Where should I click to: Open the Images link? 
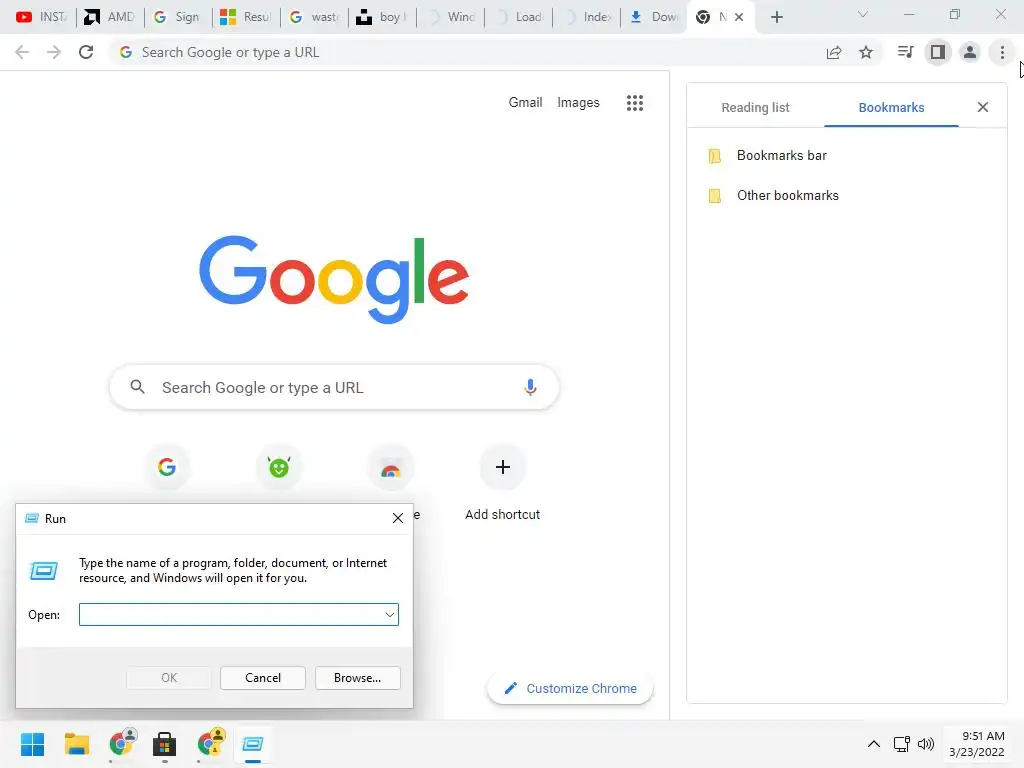pos(578,103)
